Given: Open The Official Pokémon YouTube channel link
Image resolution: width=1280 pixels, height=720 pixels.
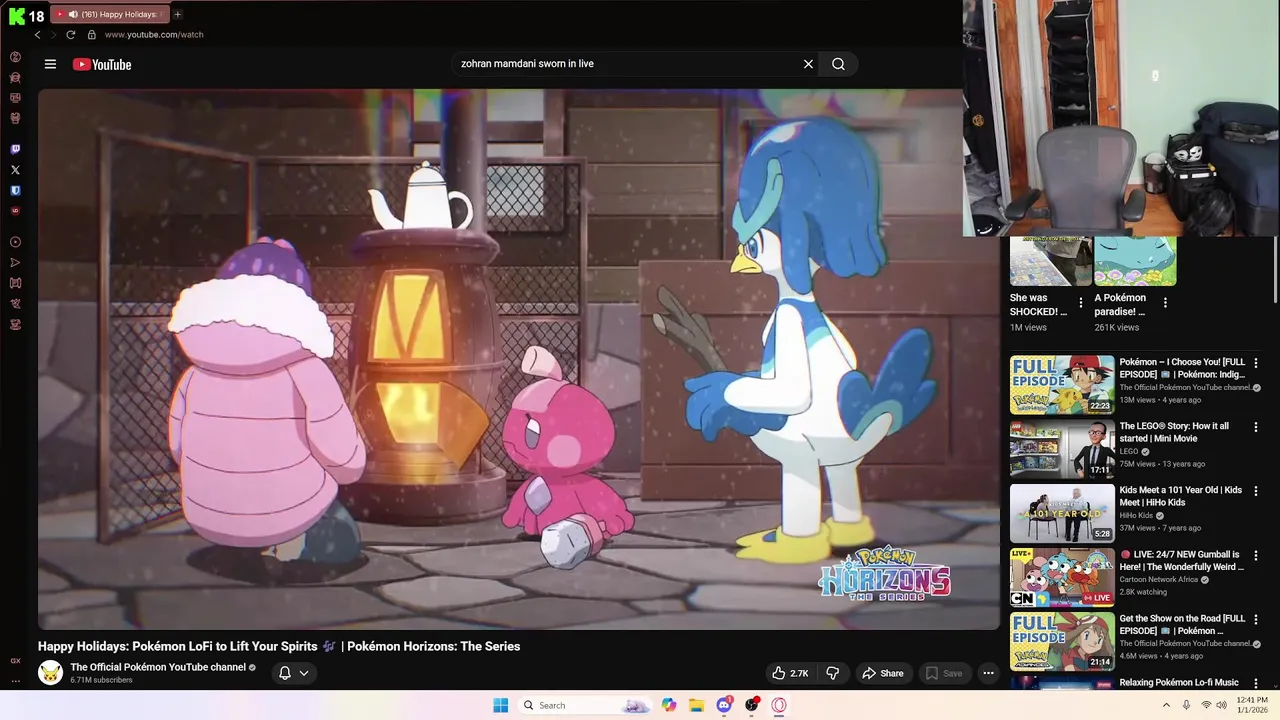Looking at the screenshot, I should pos(158,667).
